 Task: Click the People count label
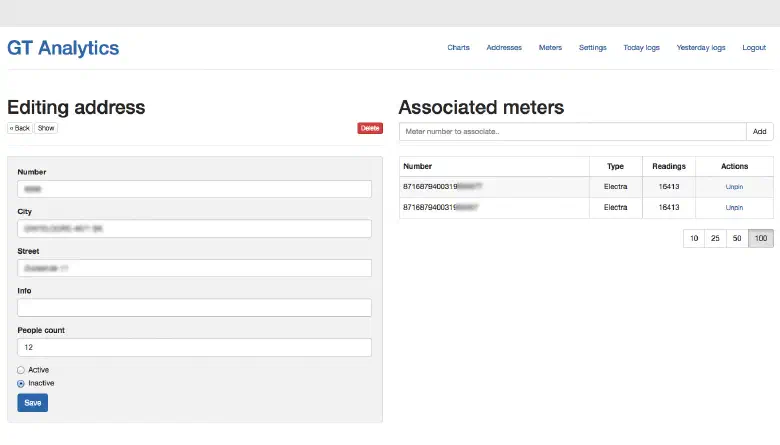point(41,331)
